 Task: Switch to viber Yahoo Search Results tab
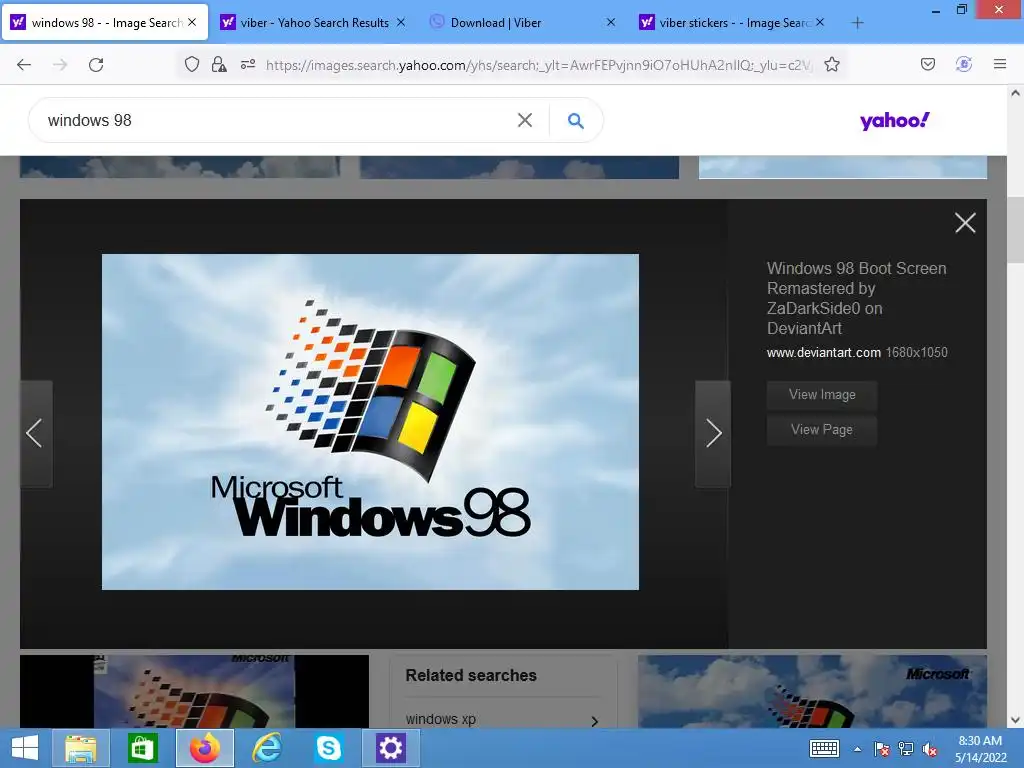pyautogui.click(x=314, y=23)
